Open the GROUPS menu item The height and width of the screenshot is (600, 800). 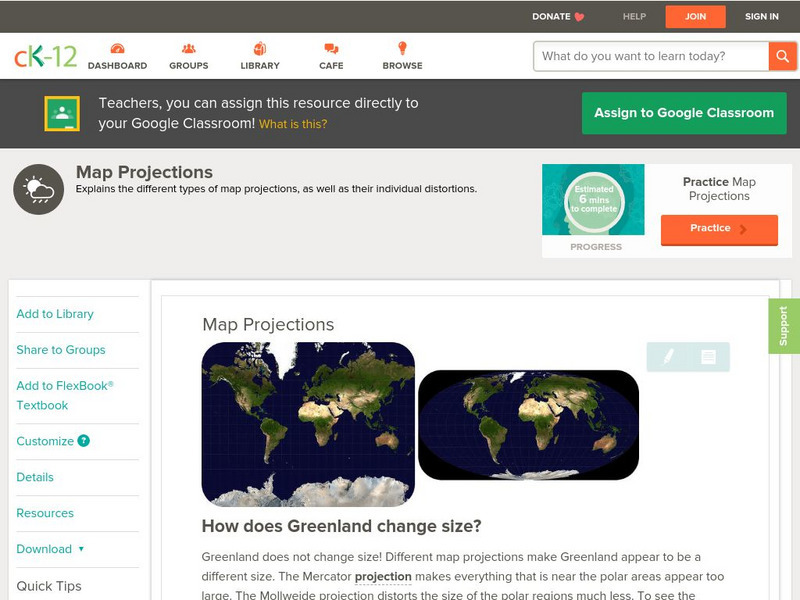(189, 66)
